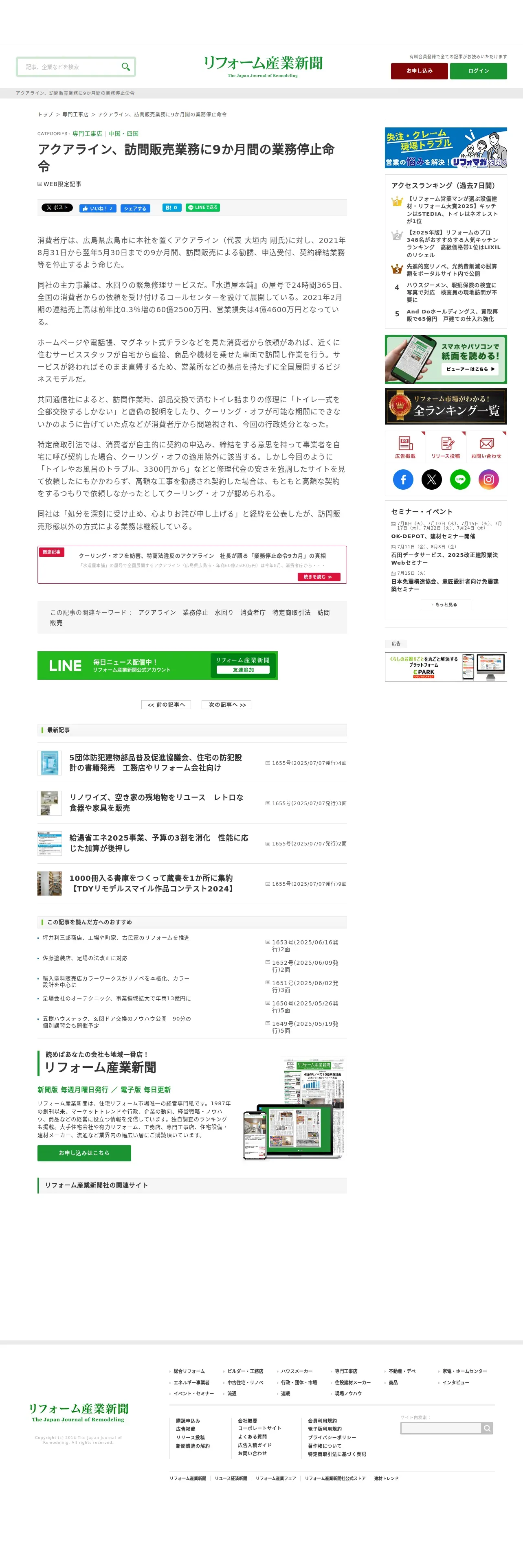This screenshot has height=1568, width=523.
Task: Open first-ranked article with gold crown
Action: (x=453, y=210)
